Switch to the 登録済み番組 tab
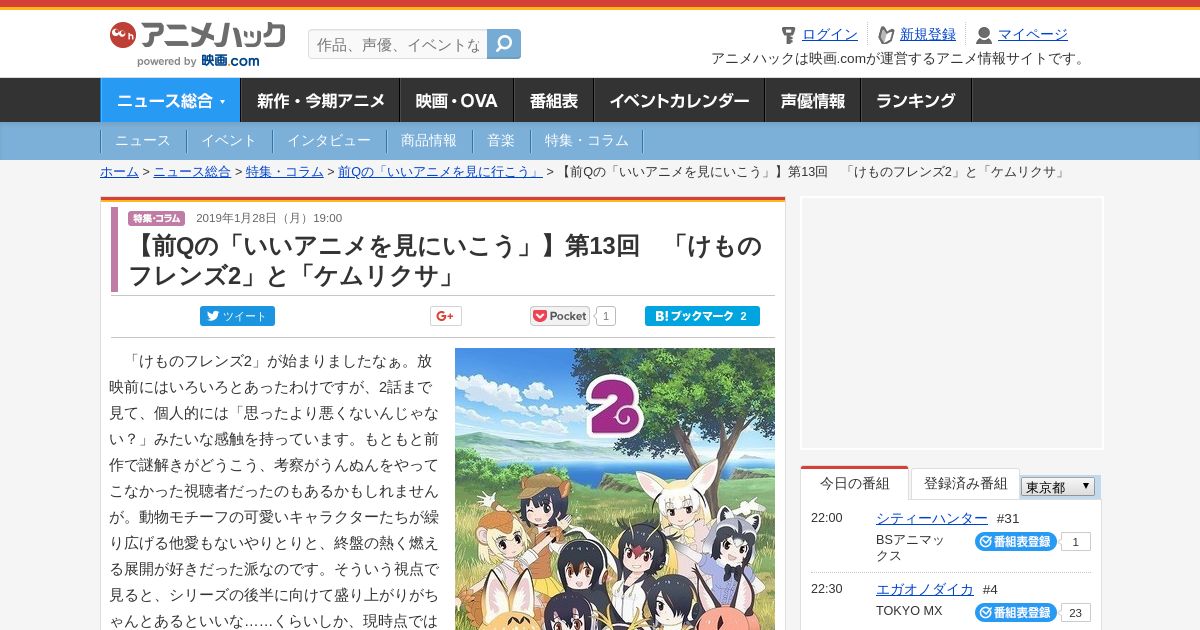1200x630 pixels. click(x=966, y=483)
